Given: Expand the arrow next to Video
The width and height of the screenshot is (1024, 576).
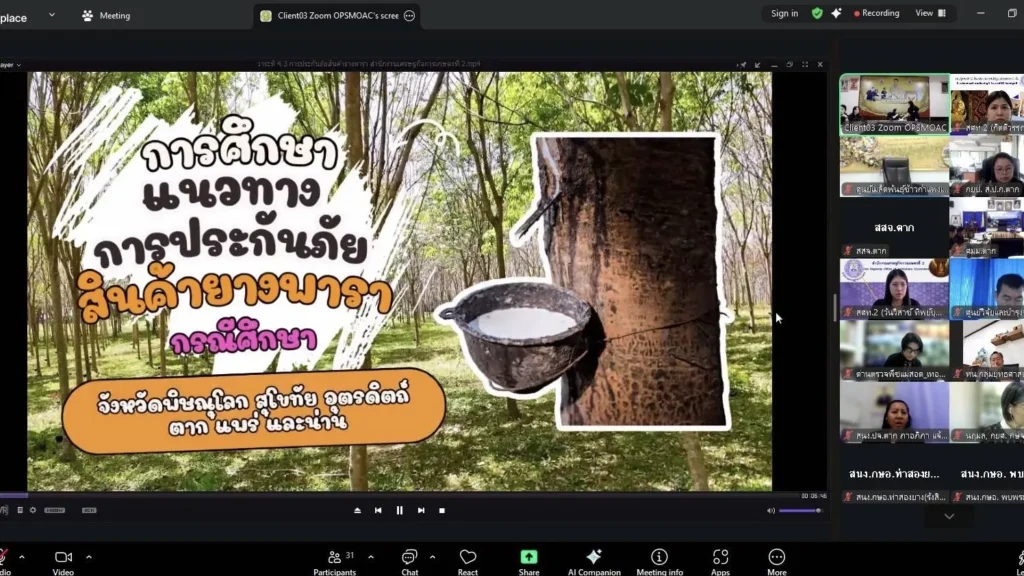Looking at the screenshot, I should click(x=89, y=557).
